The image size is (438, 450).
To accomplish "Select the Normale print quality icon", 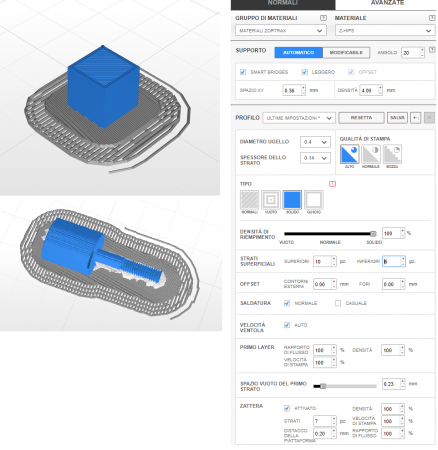I will 371,154.
